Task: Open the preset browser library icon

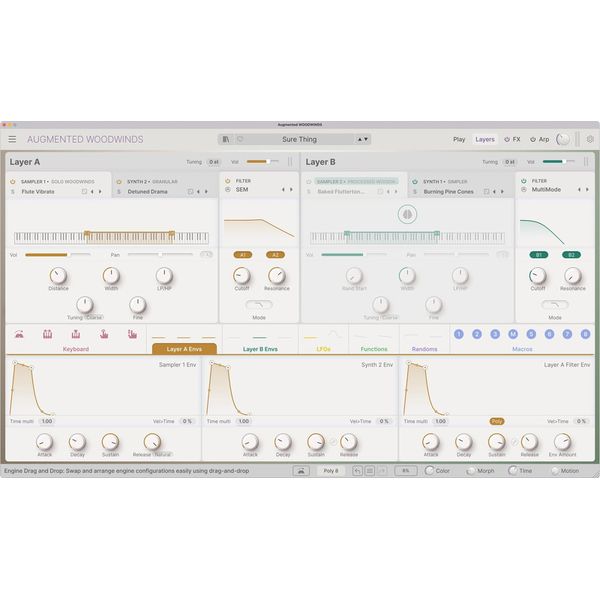Action: pos(226,139)
